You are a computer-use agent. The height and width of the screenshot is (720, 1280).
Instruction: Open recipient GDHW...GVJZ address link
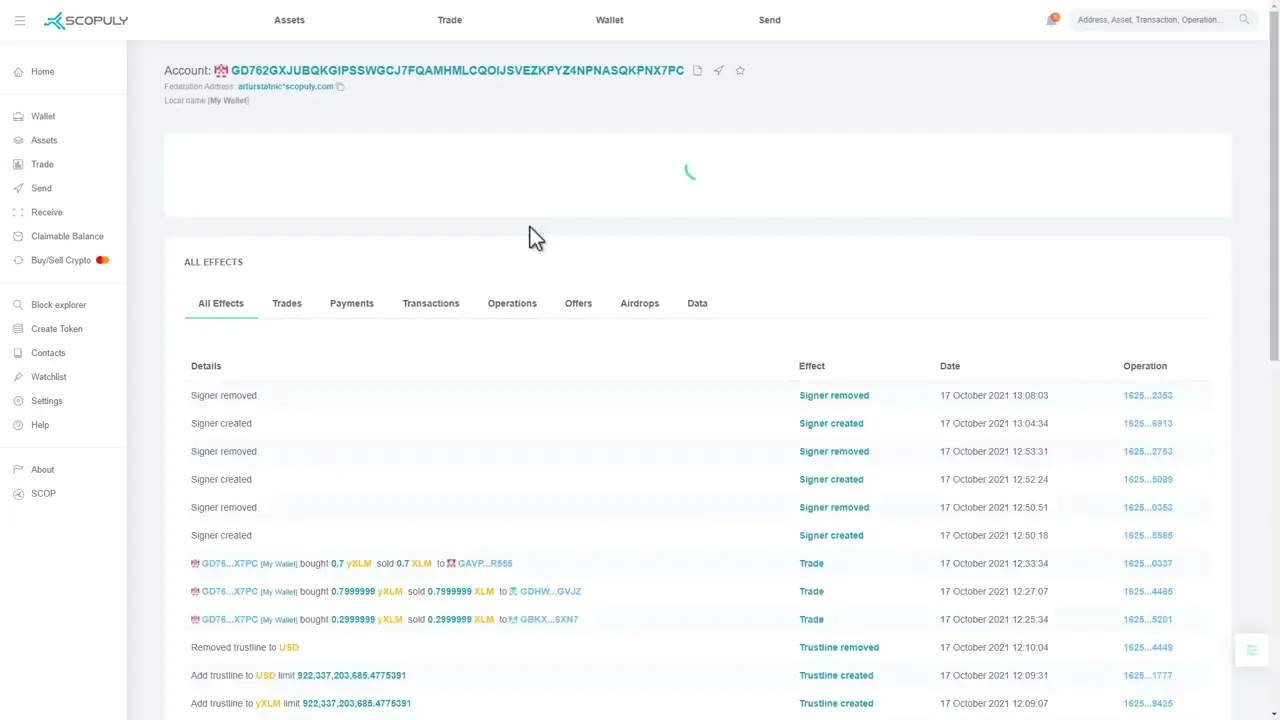tap(551, 592)
